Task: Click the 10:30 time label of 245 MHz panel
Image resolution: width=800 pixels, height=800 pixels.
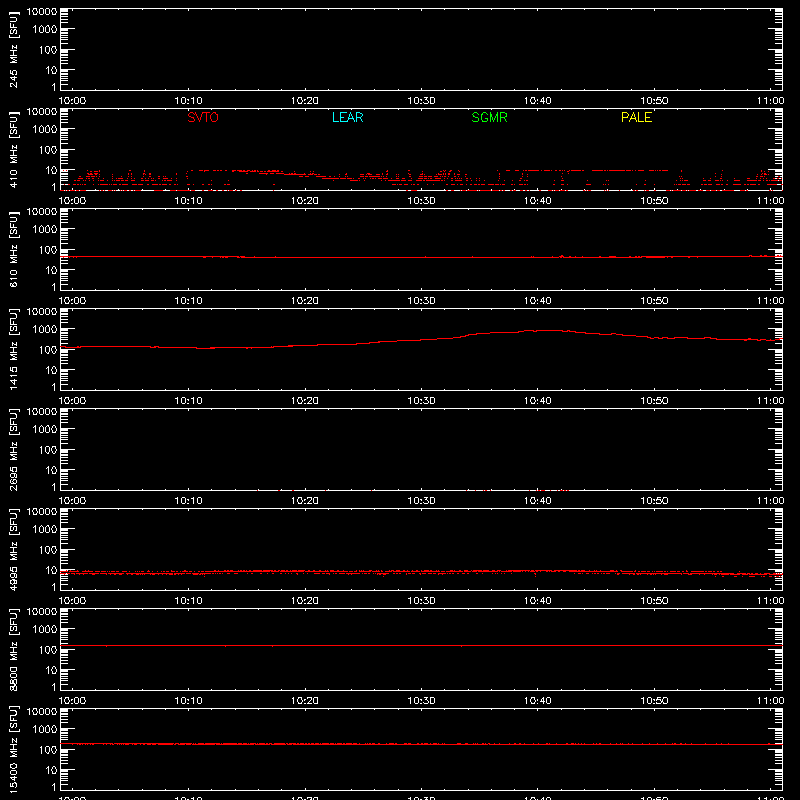Action: pyautogui.click(x=421, y=101)
